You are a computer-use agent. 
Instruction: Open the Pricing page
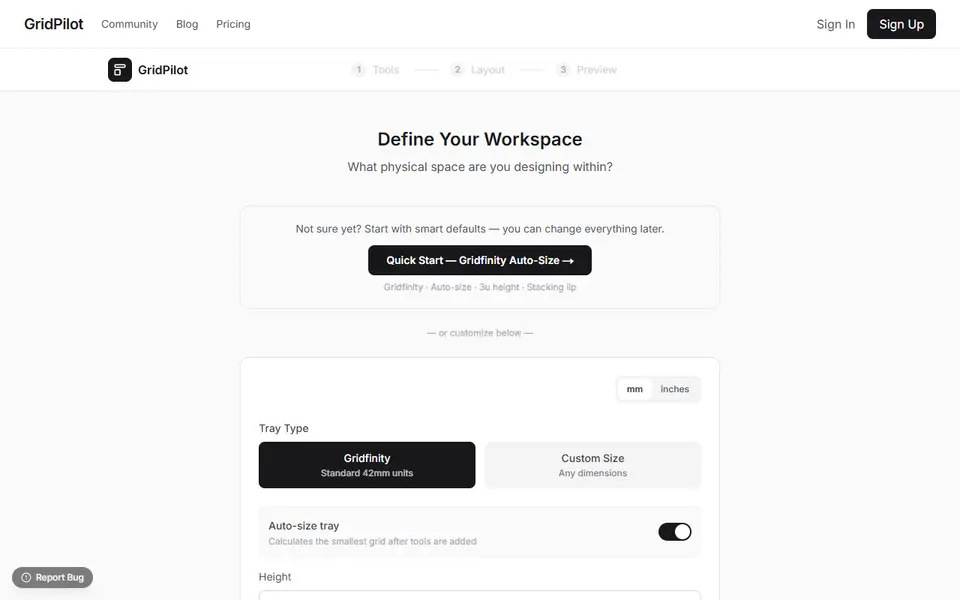click(x=233, y=24)
